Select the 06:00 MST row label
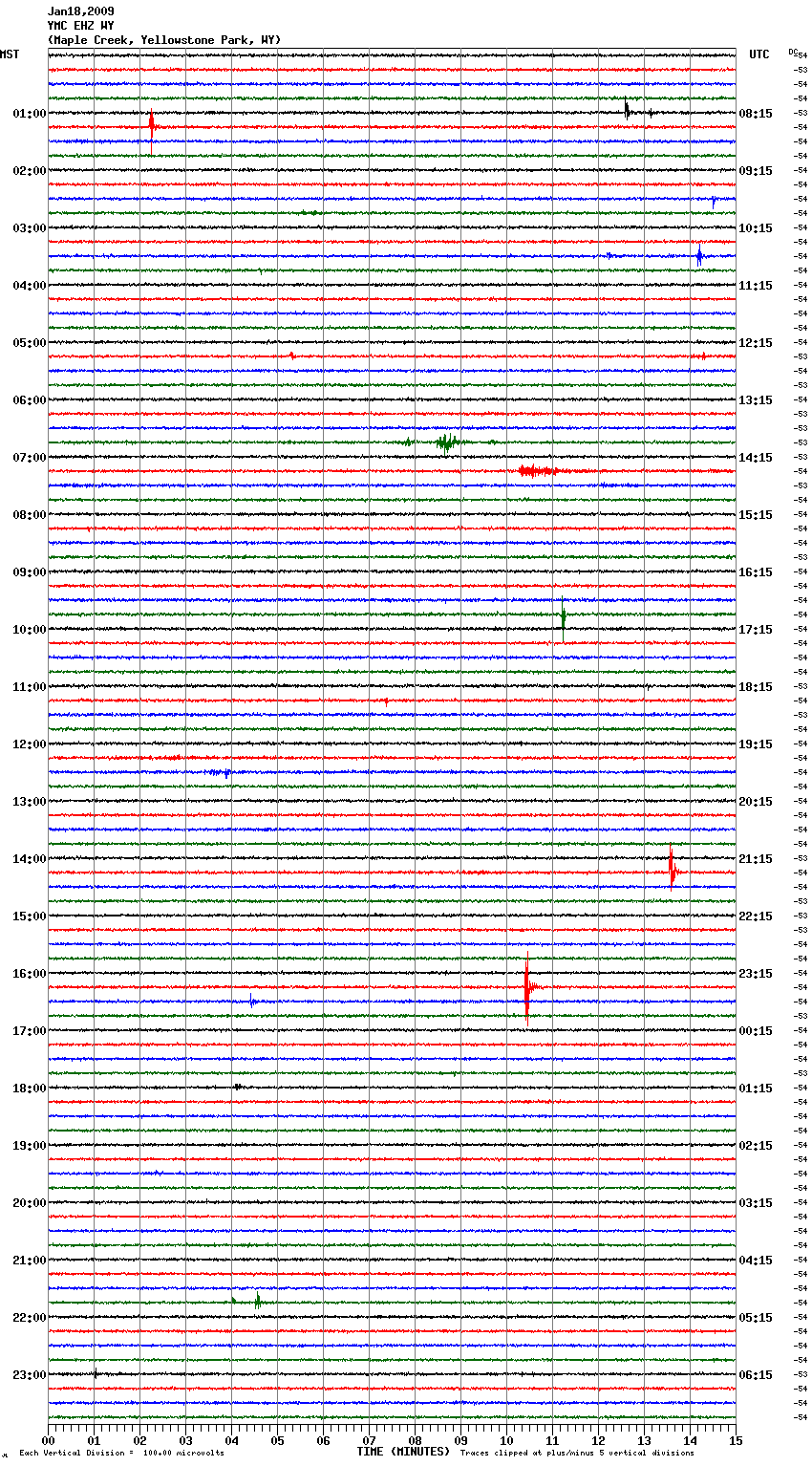This screenshot has height=1466, width=812. (29, 400)
